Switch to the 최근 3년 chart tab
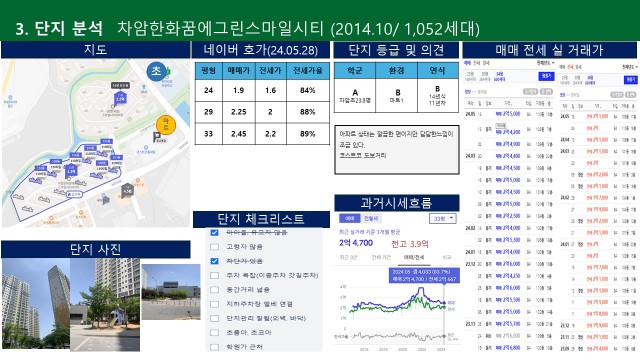 click(x=348, y=257)
